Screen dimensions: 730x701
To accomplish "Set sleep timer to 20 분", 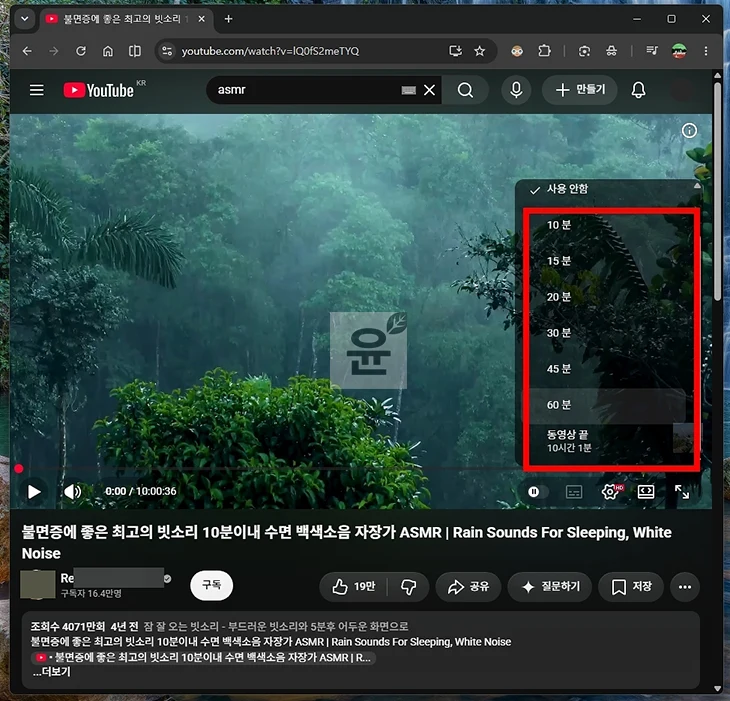I will [605, 297].
